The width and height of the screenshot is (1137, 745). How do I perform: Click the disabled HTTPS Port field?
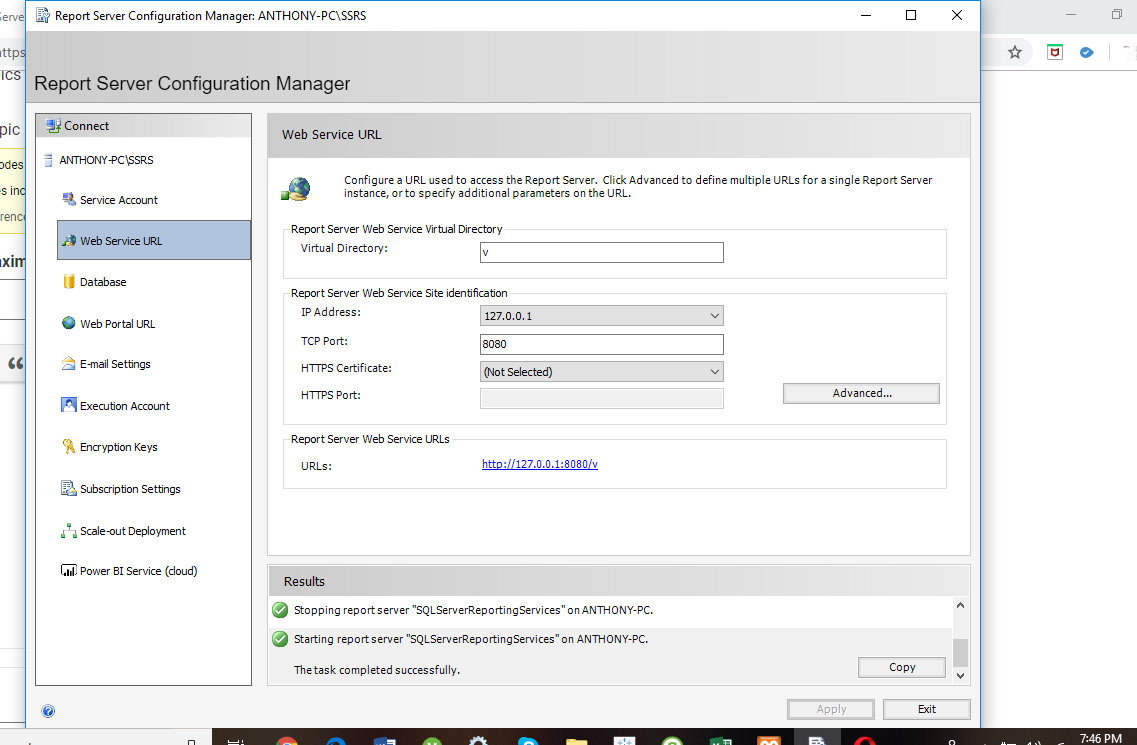pyautogui.click(x=602, y=398)
